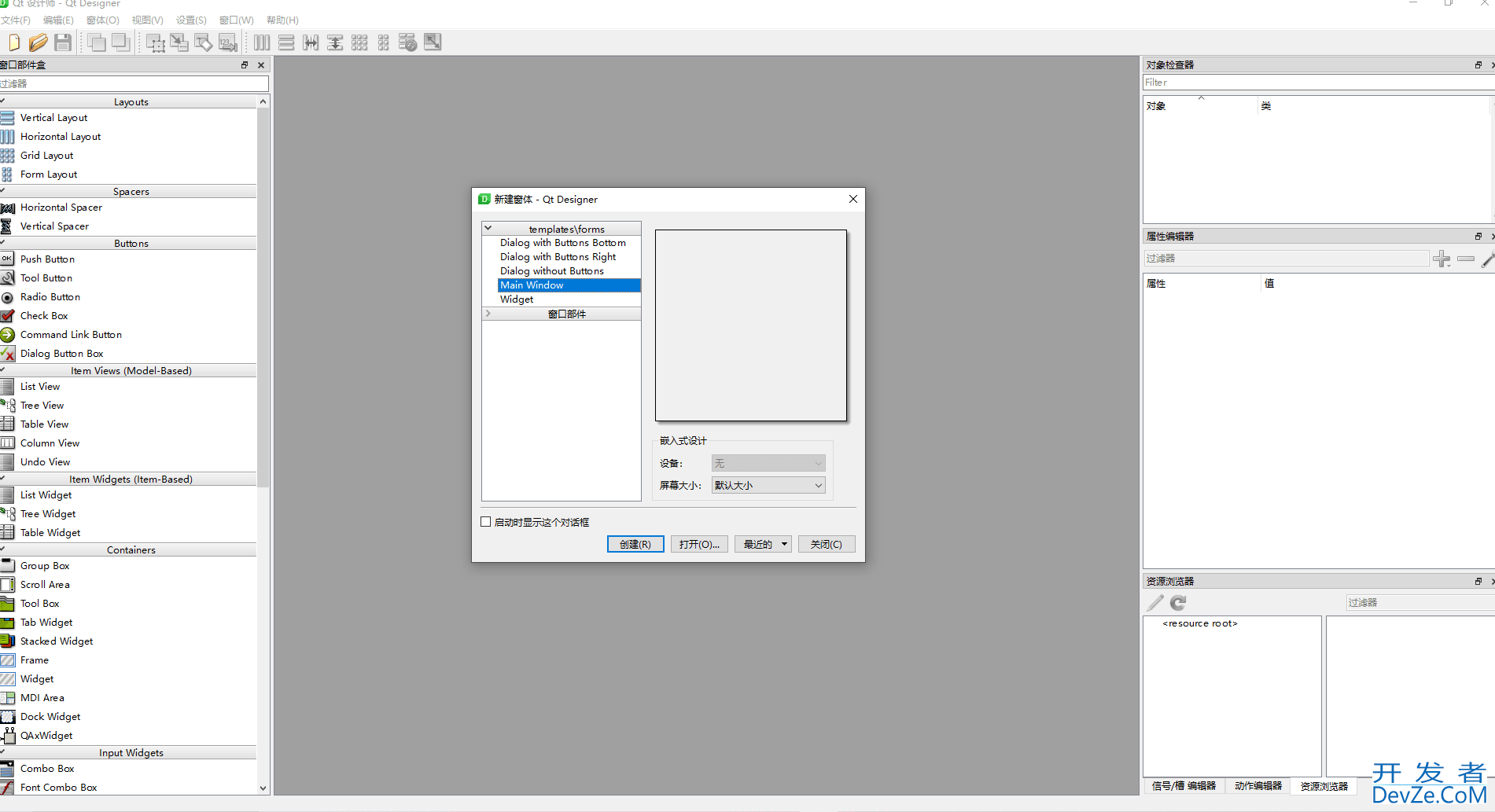Image resolution: width=1495 pixels, height=812 pixels.
Task: Select the Push Button widget
Action: click(47, 259)
